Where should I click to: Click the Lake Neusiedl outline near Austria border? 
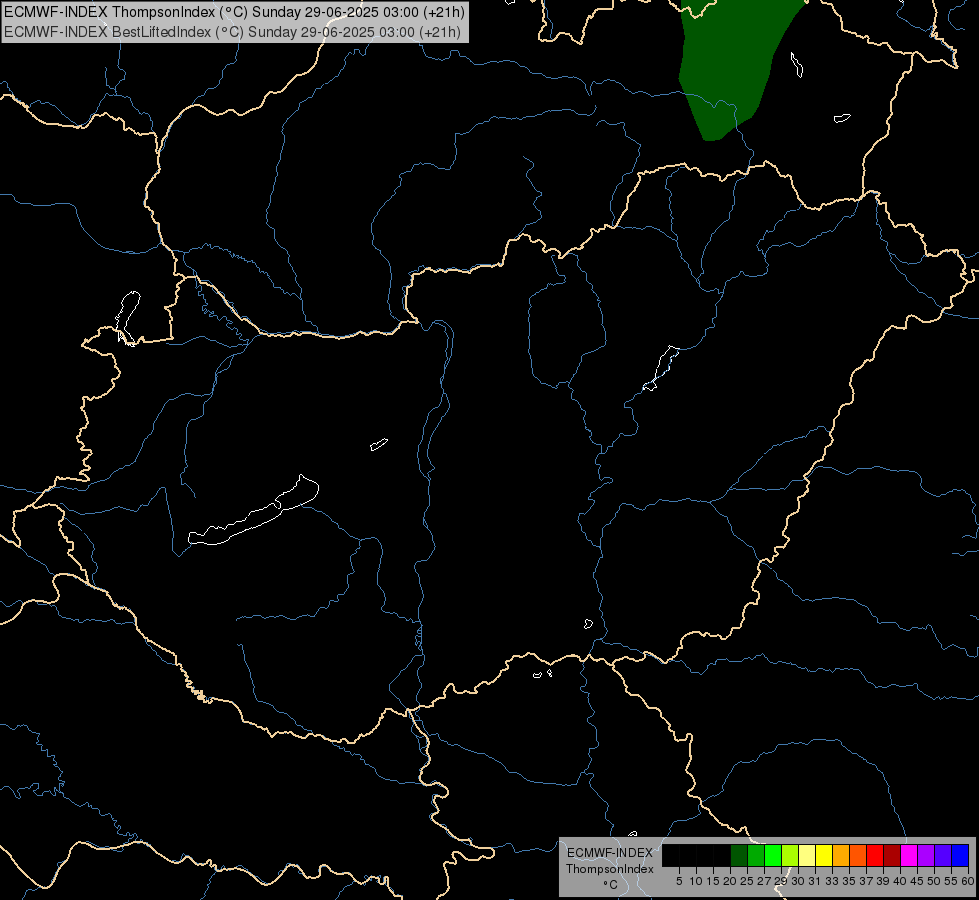click(127, 317)
